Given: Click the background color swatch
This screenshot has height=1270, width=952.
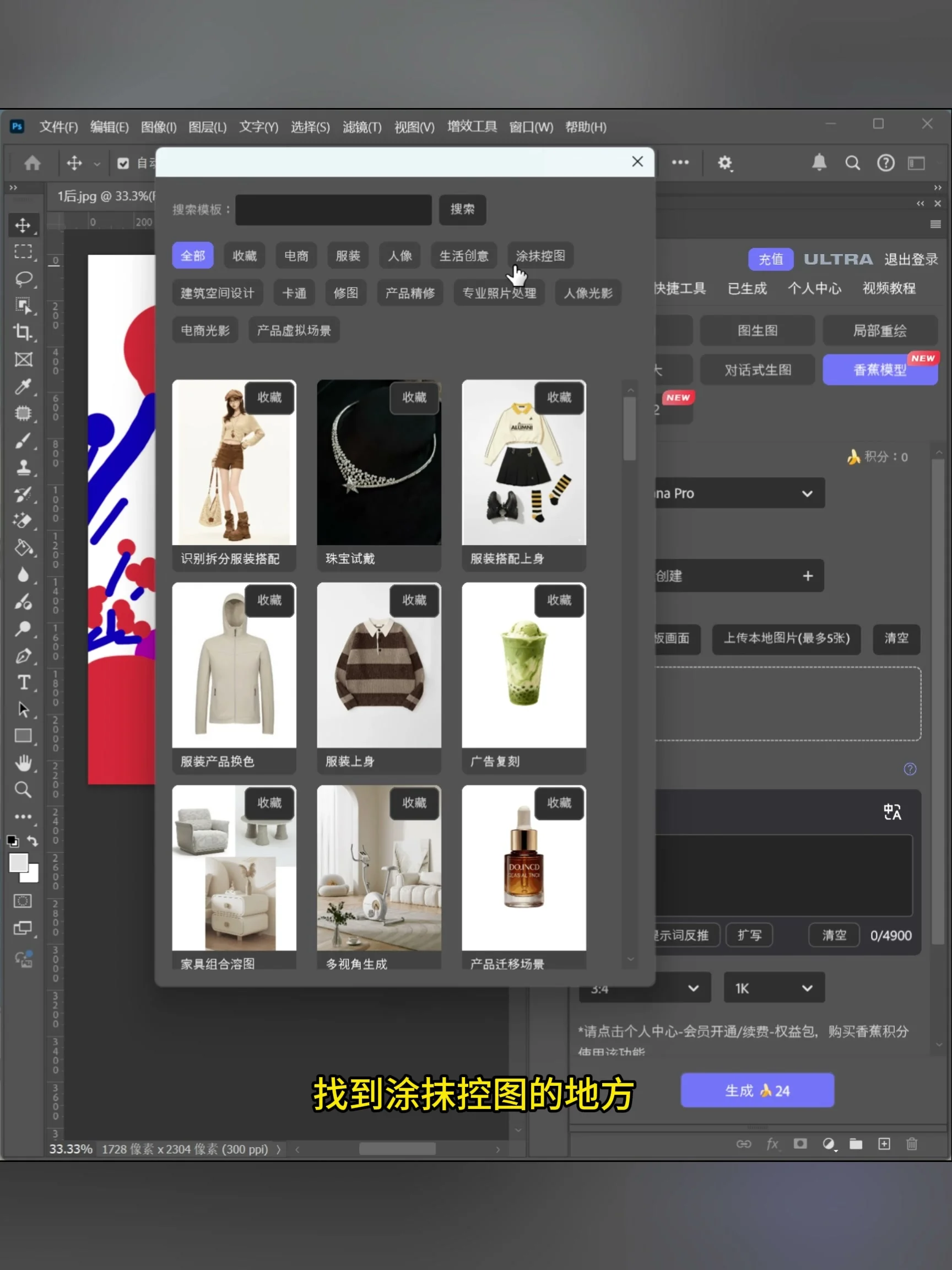Looking at the screenshot, I should coord(31,875).
